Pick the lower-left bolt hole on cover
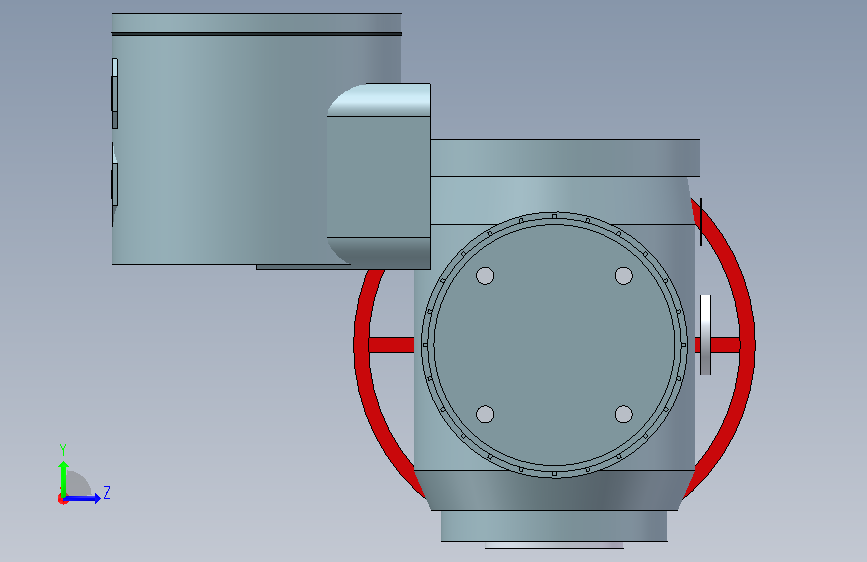Viewport: 867px width, 562px height. pos(485,414)
